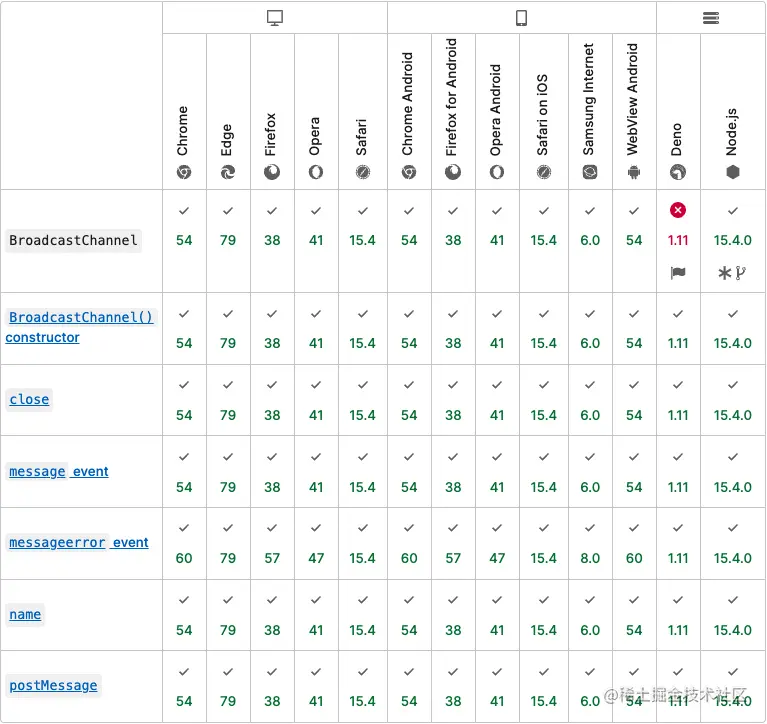Click the server platform icon in header

tap(711, 18)
